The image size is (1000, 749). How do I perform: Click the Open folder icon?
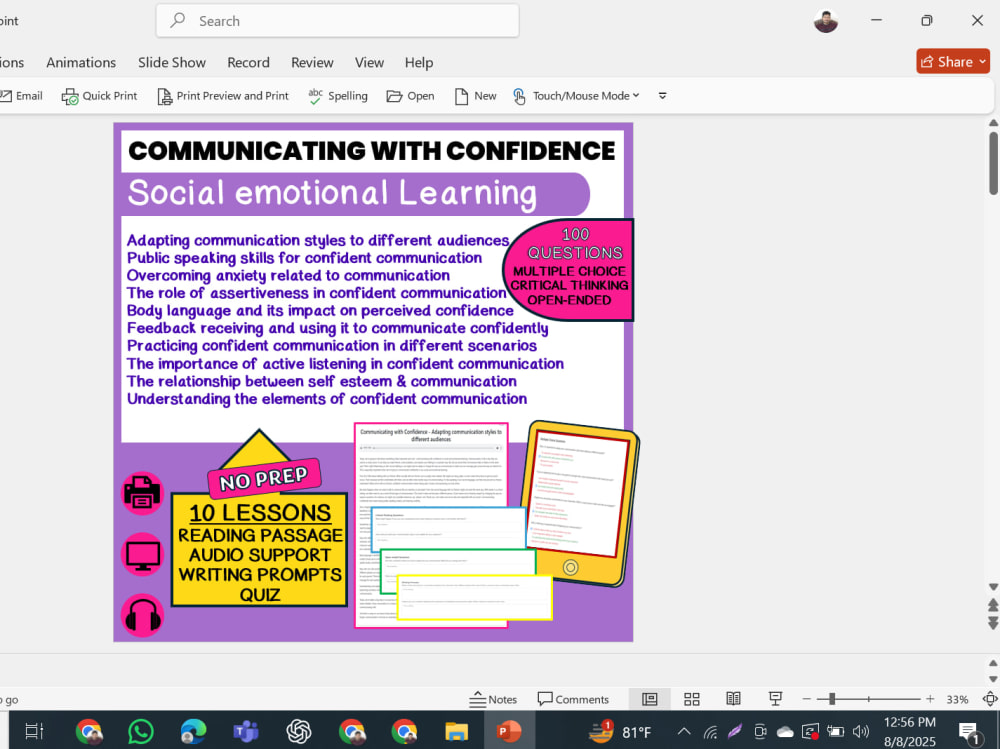(394, 96)
